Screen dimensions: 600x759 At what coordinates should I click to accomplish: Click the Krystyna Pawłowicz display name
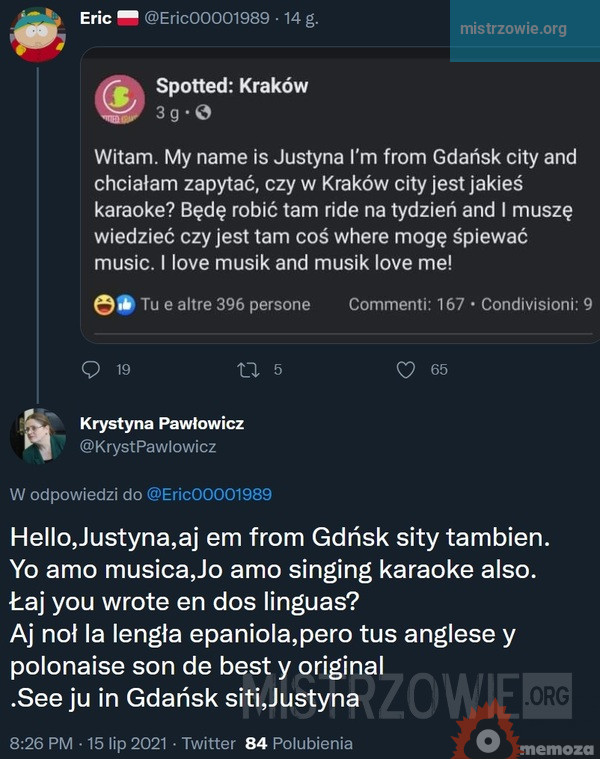(x=161, y=423)
